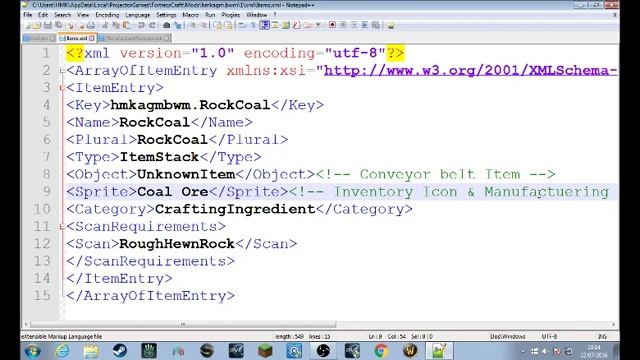The image size is (640, 360).
Task: Switch to the third document tab
Action: 134,38
